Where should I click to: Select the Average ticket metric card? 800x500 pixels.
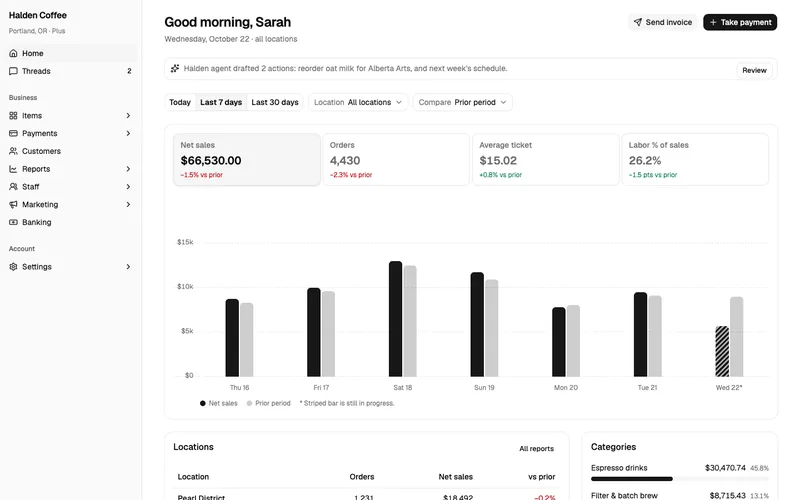pos(545,160)
